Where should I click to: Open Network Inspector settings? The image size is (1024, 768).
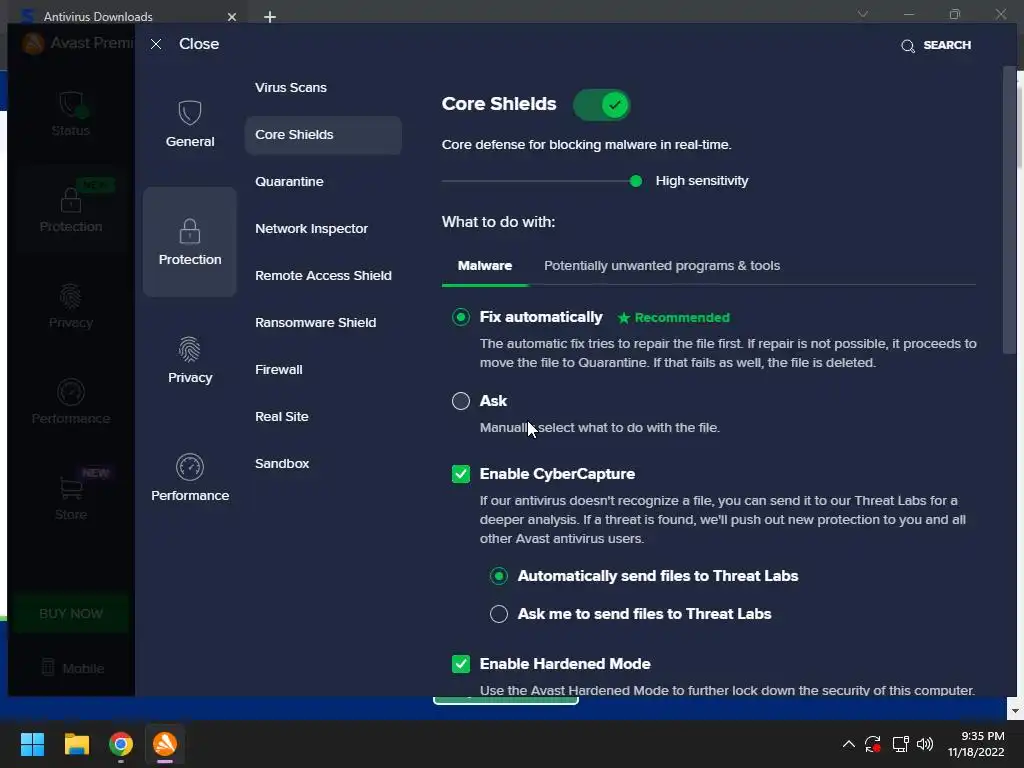pos(312,229)
